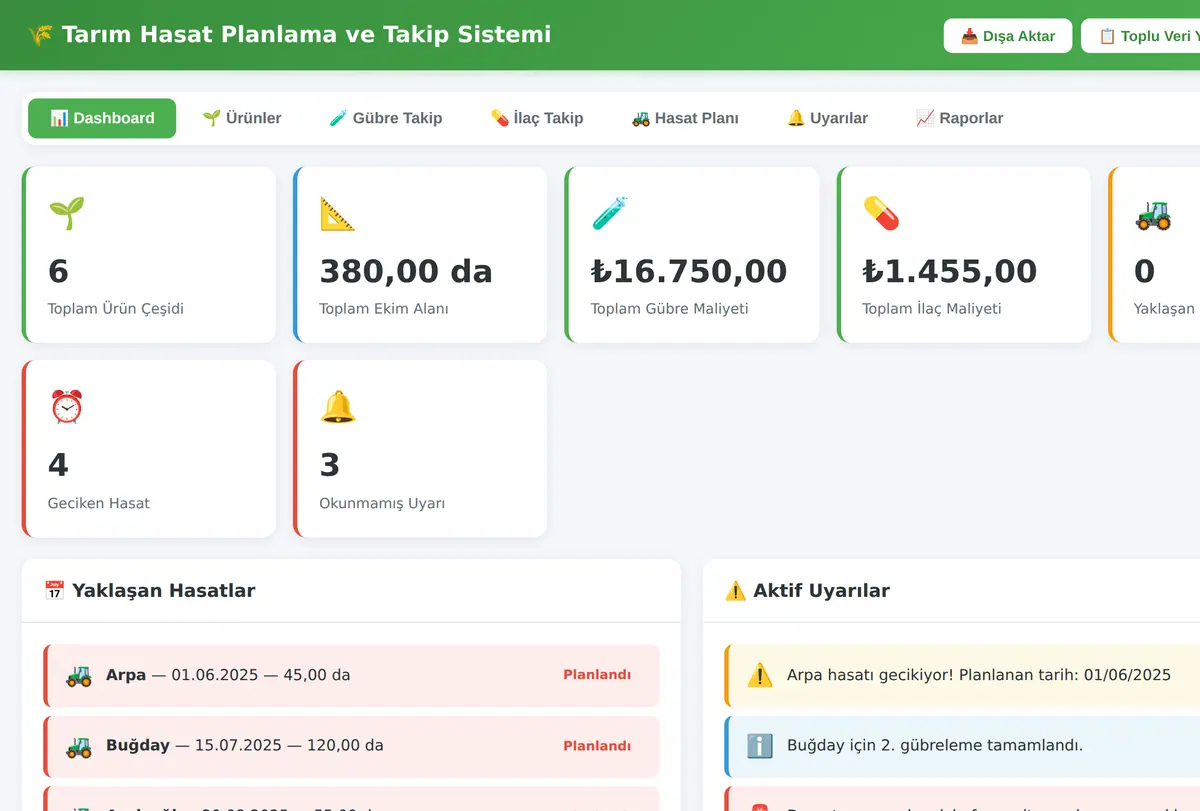Open the Raporlar tab
Screen dimensions: 1200x811
959,118
